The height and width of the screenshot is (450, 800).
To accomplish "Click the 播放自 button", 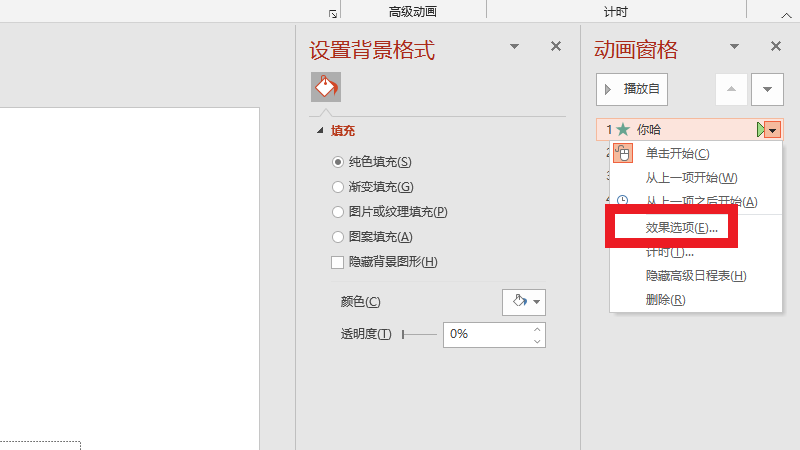I will coord(632,89).
